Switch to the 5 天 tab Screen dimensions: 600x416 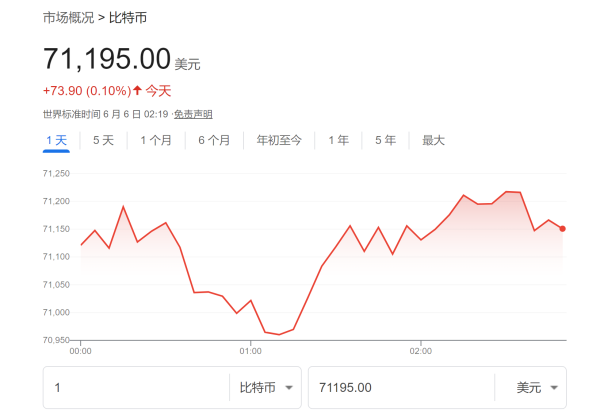[103, 140]
